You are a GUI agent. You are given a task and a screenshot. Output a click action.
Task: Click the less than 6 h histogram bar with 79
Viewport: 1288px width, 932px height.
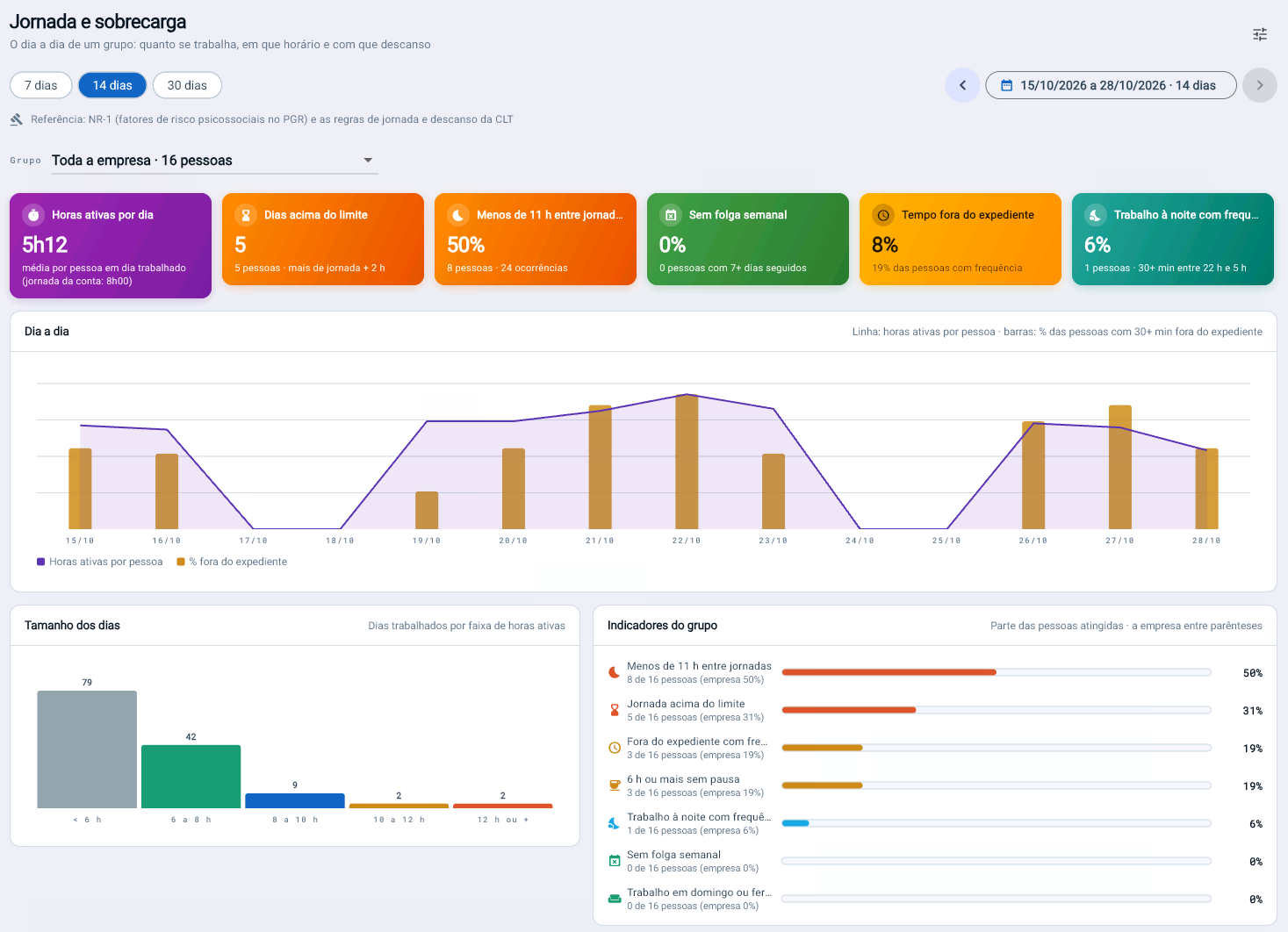(87, 749)
